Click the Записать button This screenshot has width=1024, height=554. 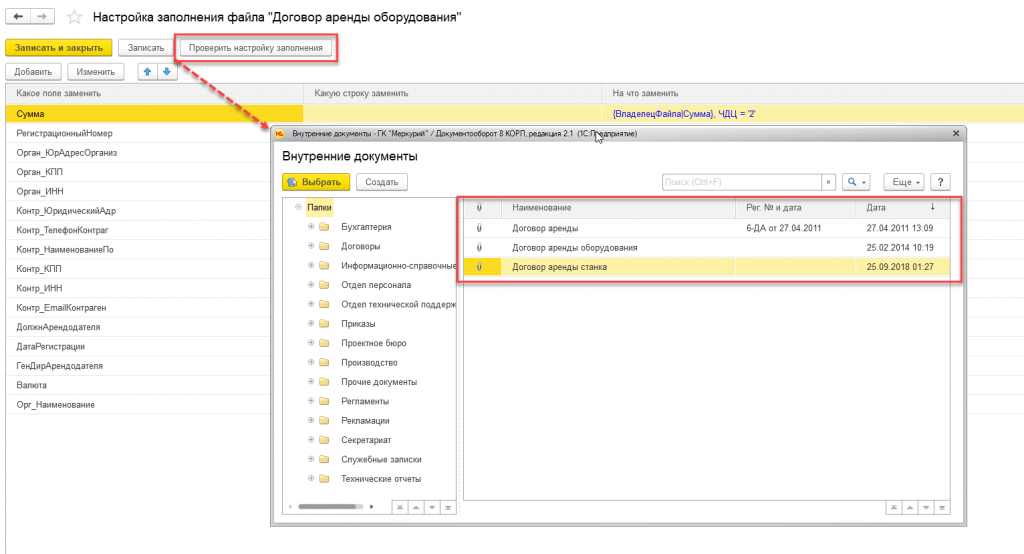point(146,48)
